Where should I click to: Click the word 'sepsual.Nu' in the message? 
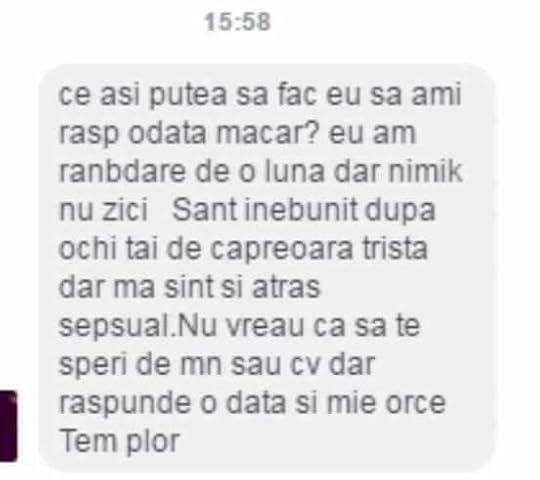[137, 327]
